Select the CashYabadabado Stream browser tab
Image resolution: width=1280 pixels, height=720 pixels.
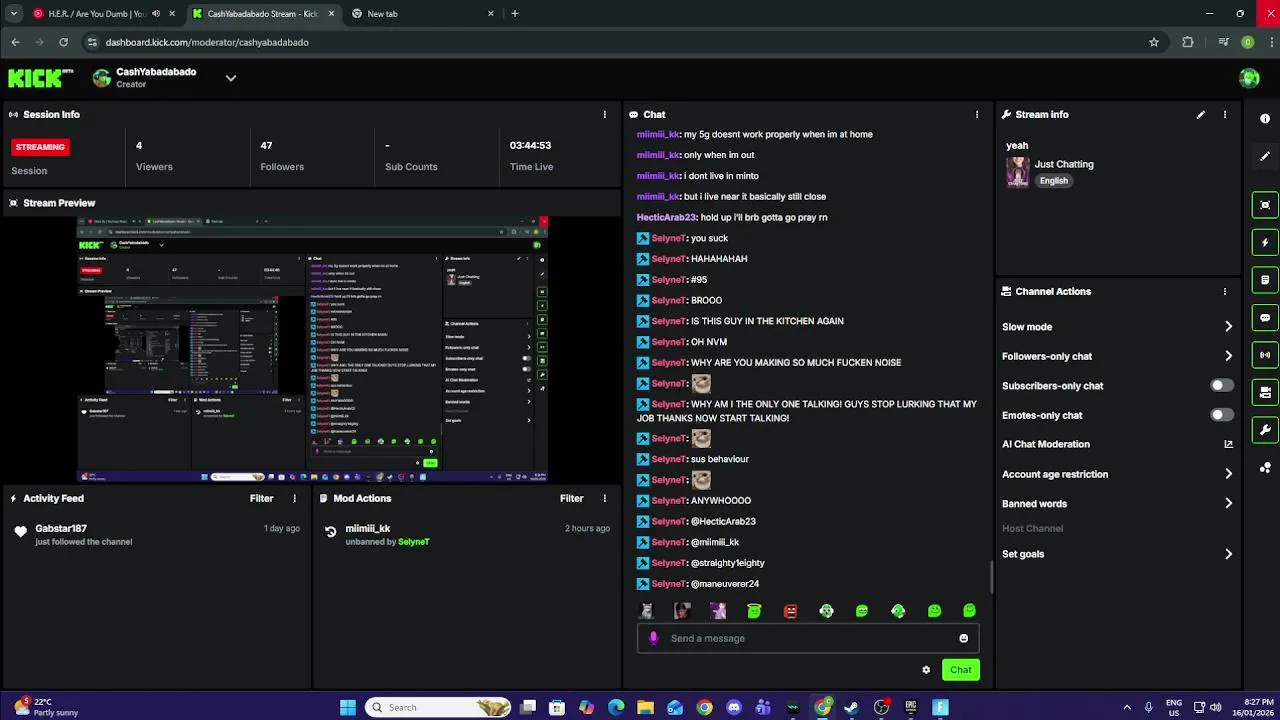pyautogui.click(x=262, y=14)
